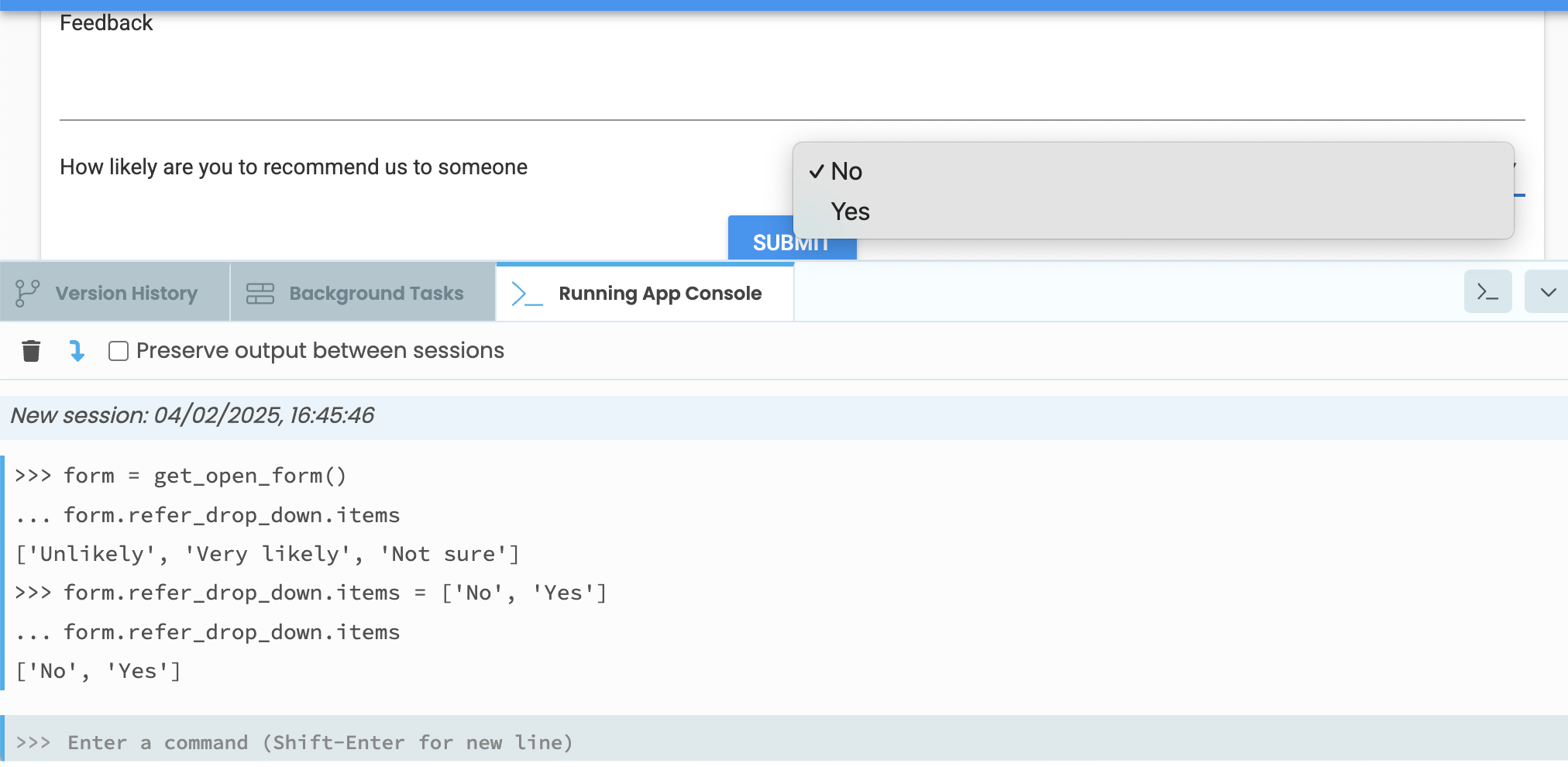1568x767 pixels.
Task: Click the Running App Console prompt icon
Action: [x=527, y=294]
